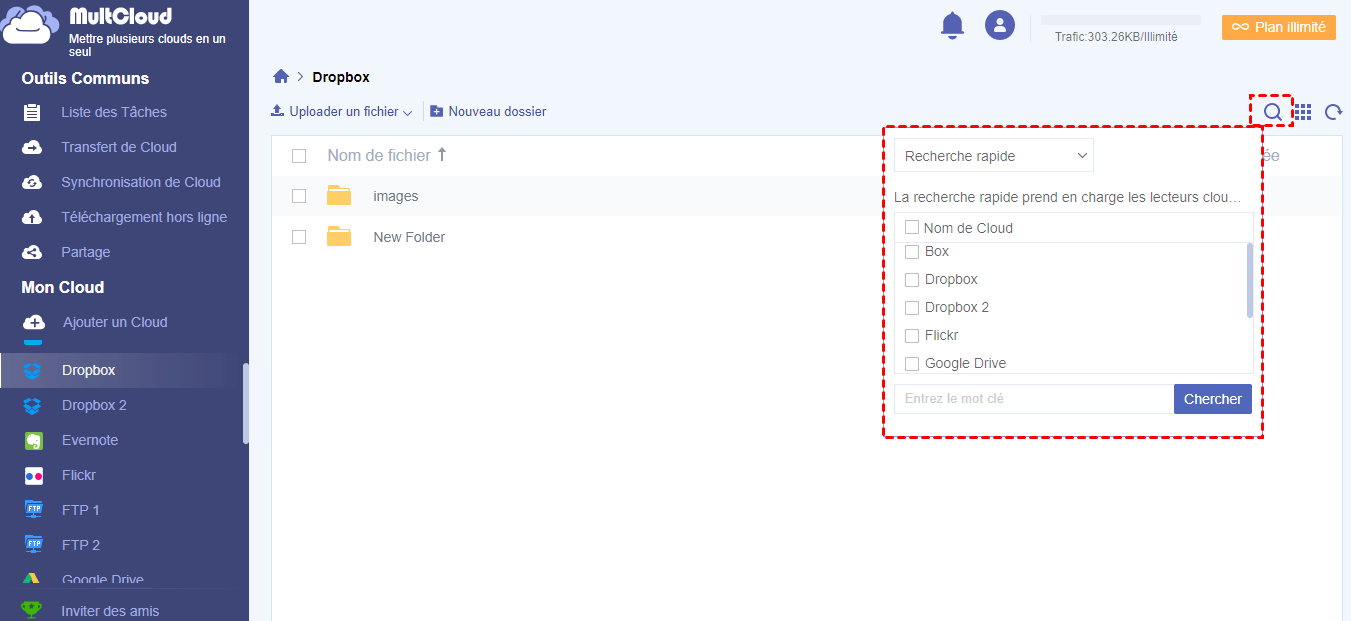Open Téléchargement hors ligne
The image size is (1351, 621).
click(x=144, y=217)
